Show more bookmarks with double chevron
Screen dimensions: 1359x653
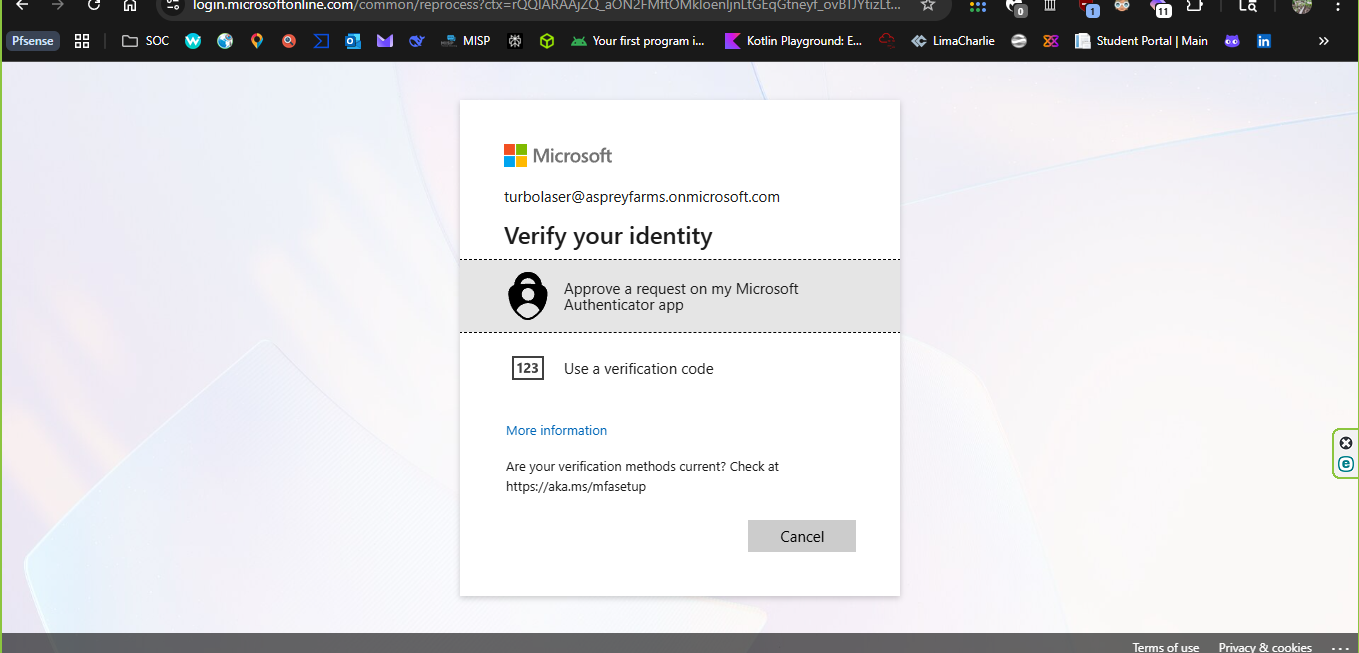1324,41
